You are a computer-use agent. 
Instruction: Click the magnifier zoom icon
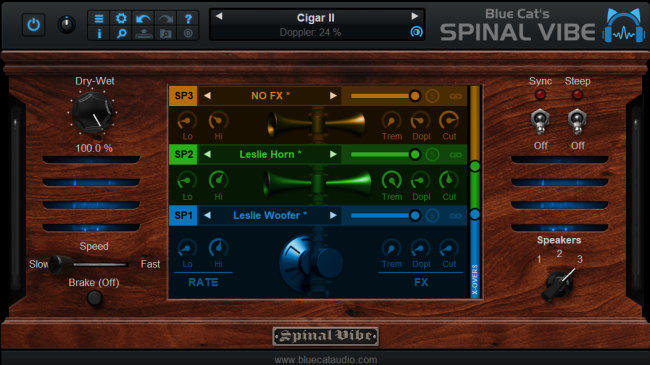click(121, 33)
